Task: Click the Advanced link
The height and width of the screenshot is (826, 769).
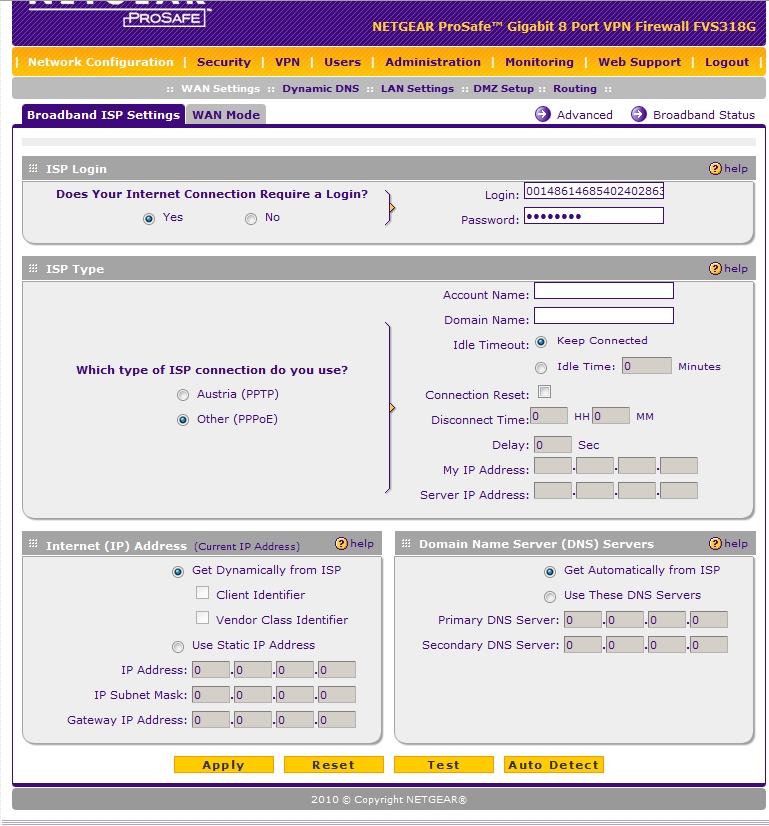Action: click(585, 115)
